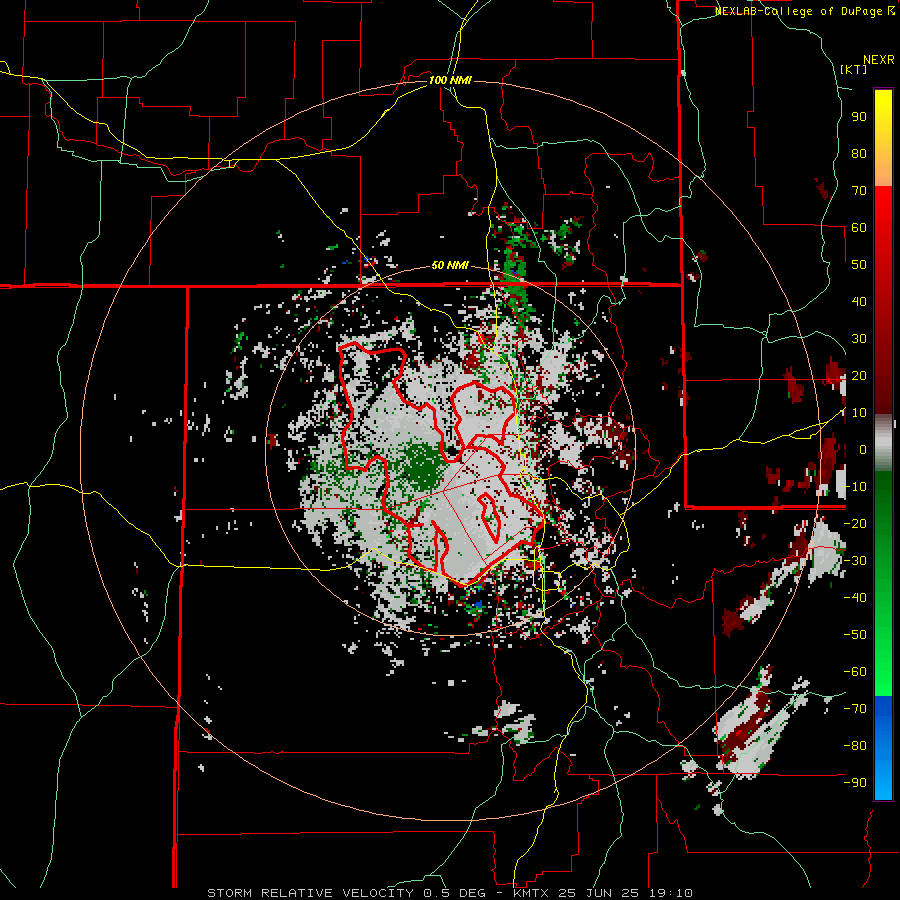The height and width of the screenshot is (900, 900).
Task: Click the -70 value on velocity scale
Action: [x=855, y=708]
